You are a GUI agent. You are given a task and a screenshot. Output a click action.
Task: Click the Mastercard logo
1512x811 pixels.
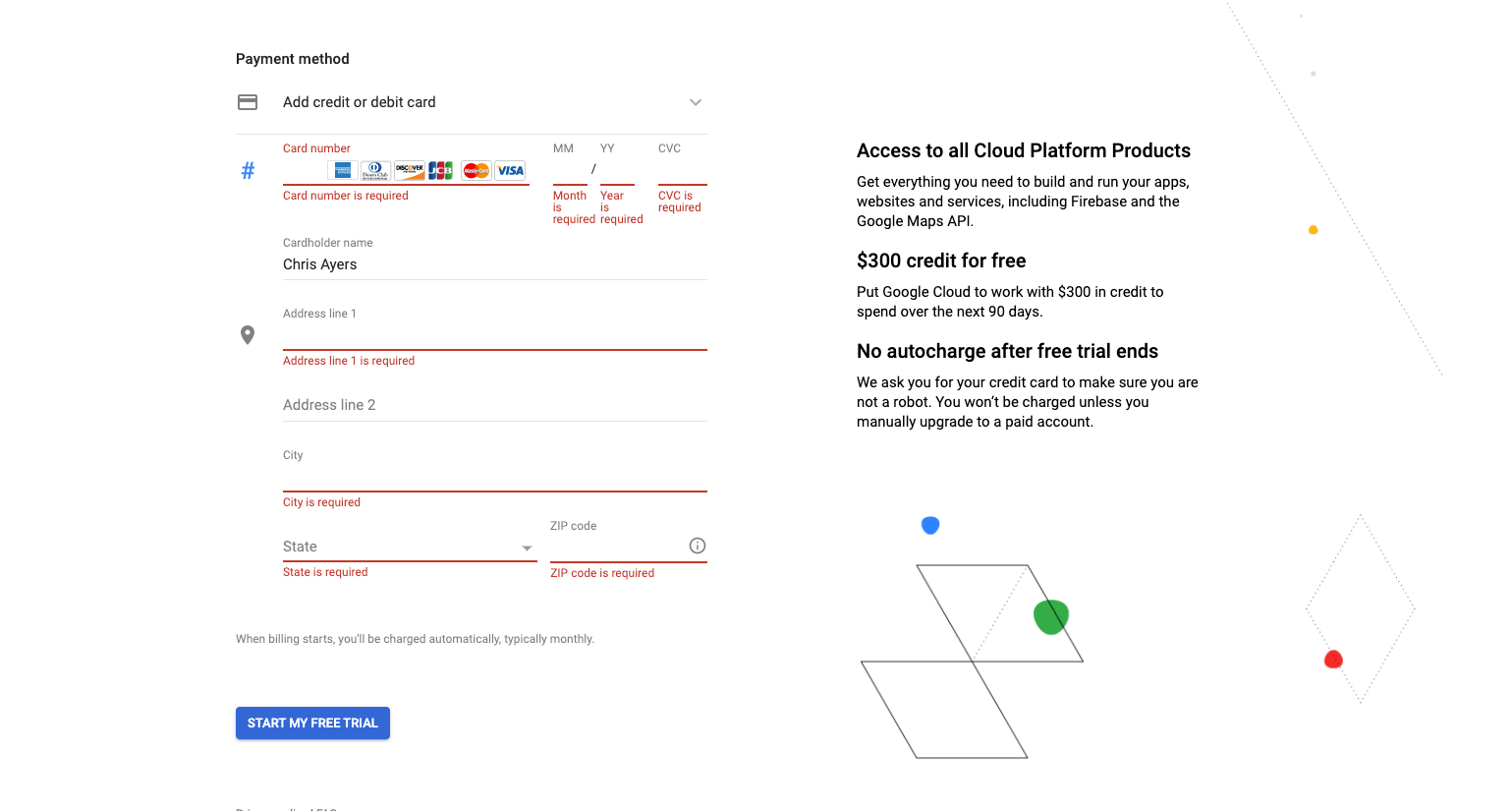[476, 170]
